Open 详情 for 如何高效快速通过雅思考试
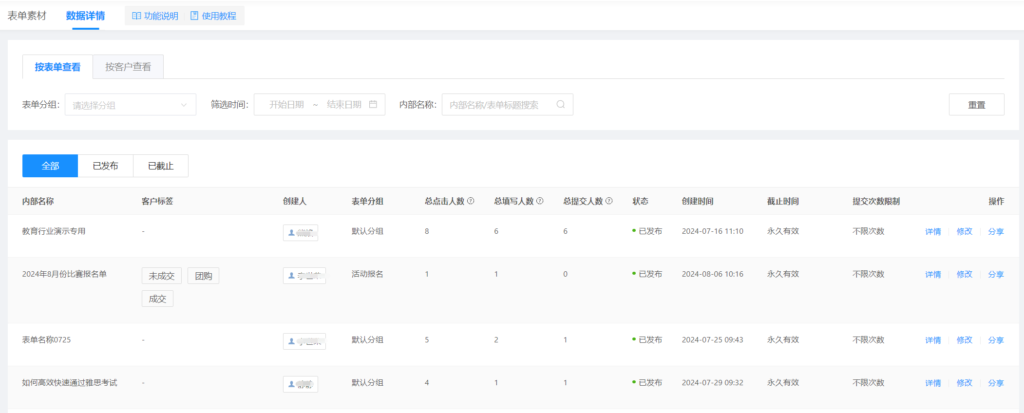The width and height of the screenshot is (1024, 413). (933, 383)
